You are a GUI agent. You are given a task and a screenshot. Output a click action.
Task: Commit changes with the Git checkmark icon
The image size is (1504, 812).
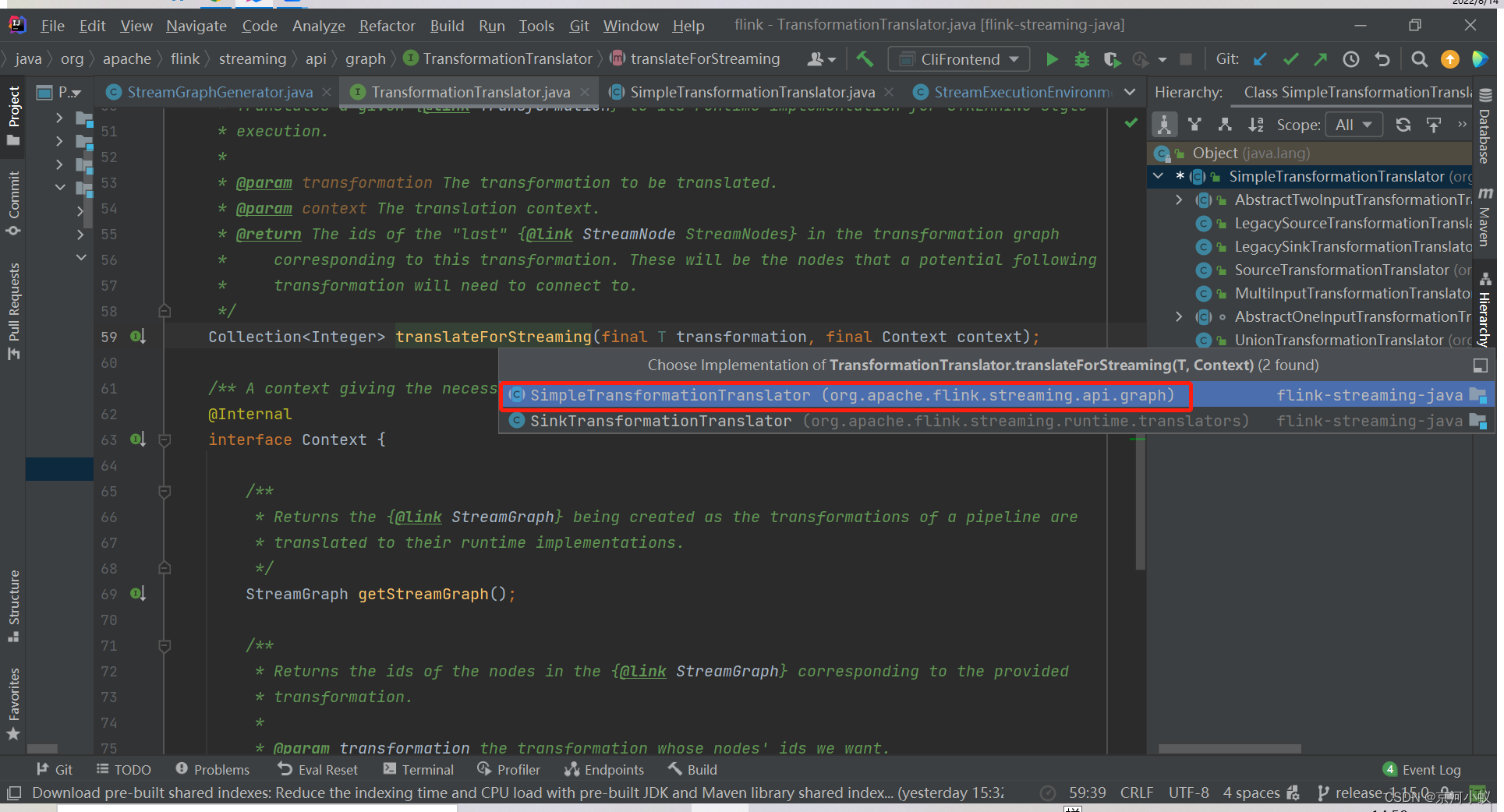click(x=1291, y=59)
